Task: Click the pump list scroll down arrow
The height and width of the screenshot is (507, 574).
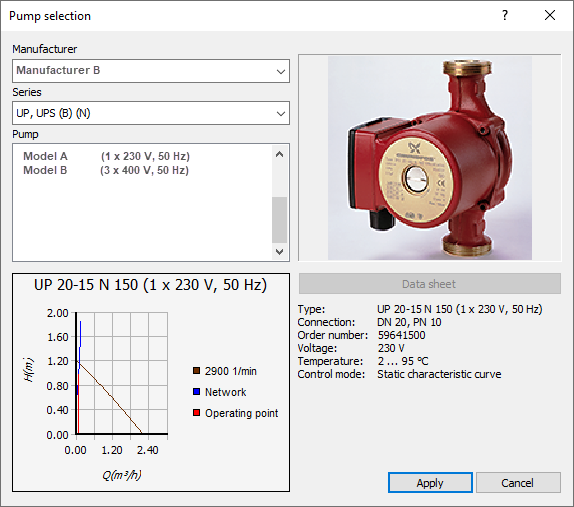Action: coord(279,252)
